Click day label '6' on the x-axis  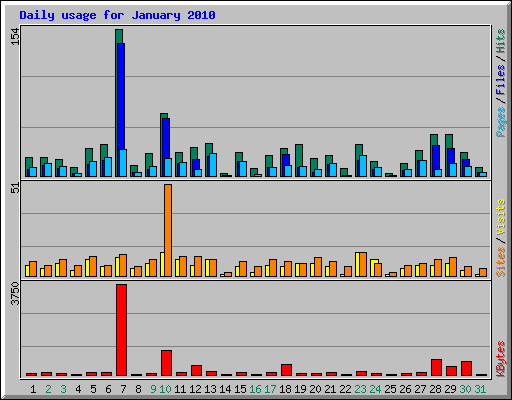pyautogui.click(x=108, y=389)
